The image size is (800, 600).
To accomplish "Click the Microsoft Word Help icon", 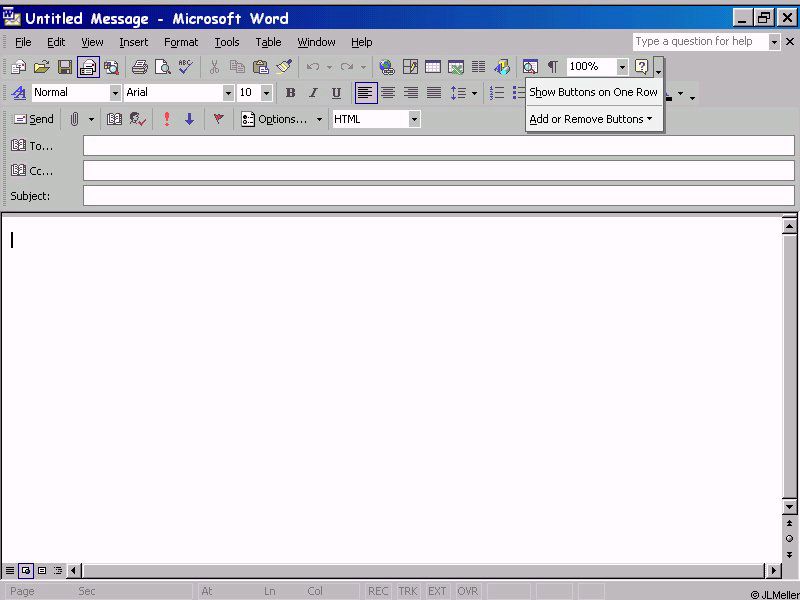I will coord(641,67).
